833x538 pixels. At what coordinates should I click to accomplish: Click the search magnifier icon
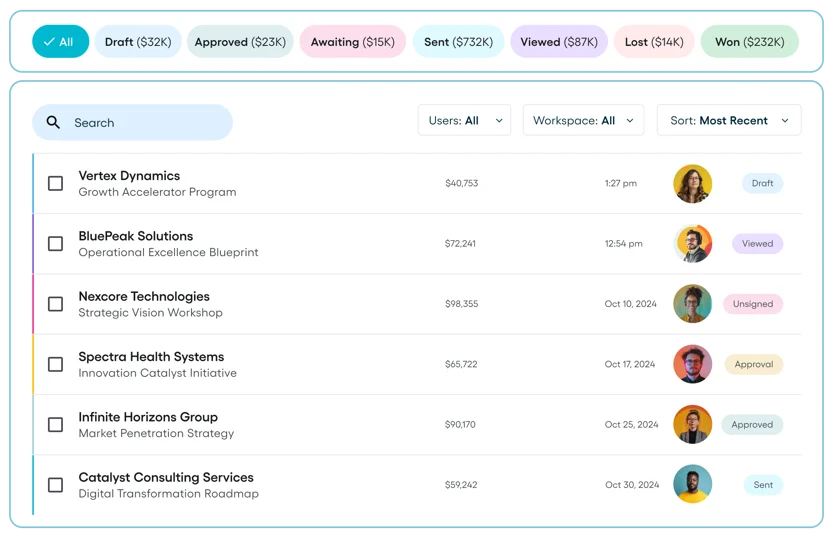tap(54, 123)
